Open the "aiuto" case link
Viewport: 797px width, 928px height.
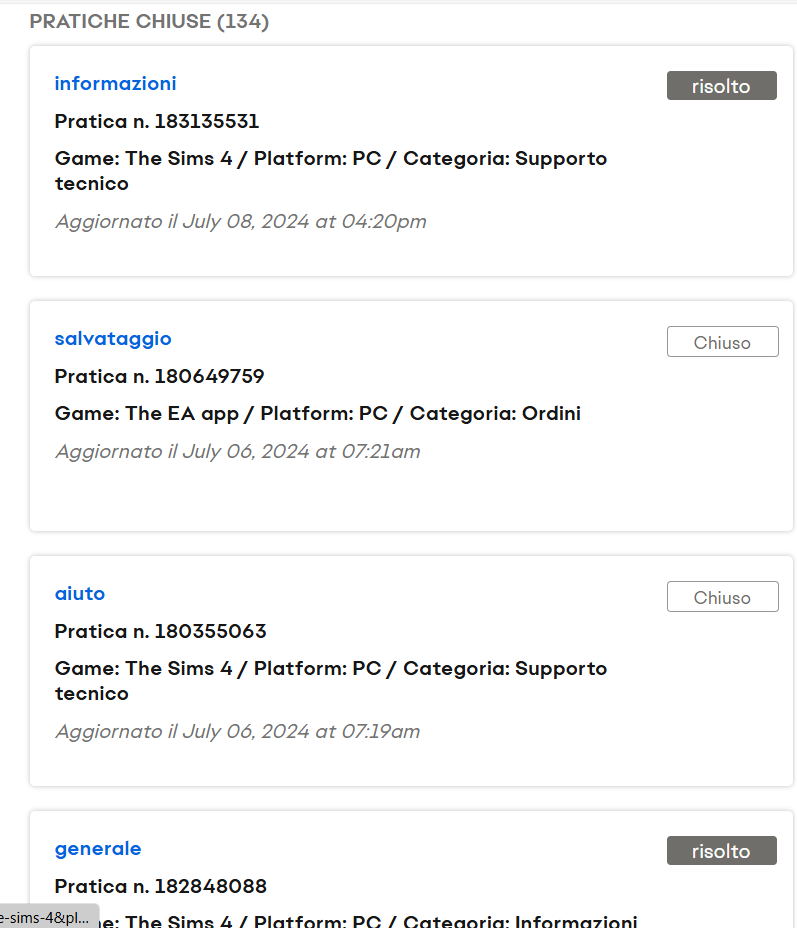[80, 594]
